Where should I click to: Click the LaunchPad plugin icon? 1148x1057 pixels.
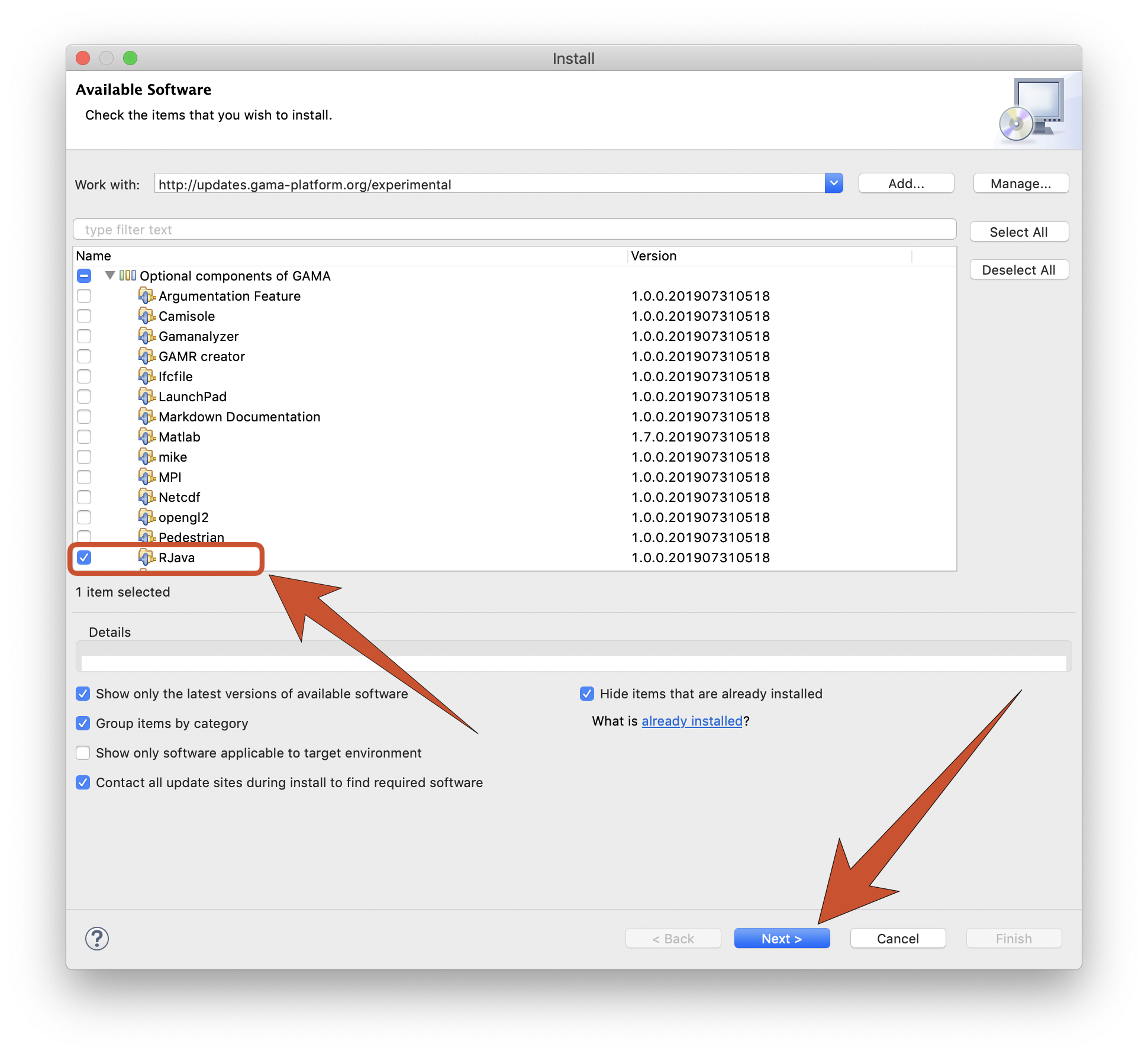pos(147,396)
